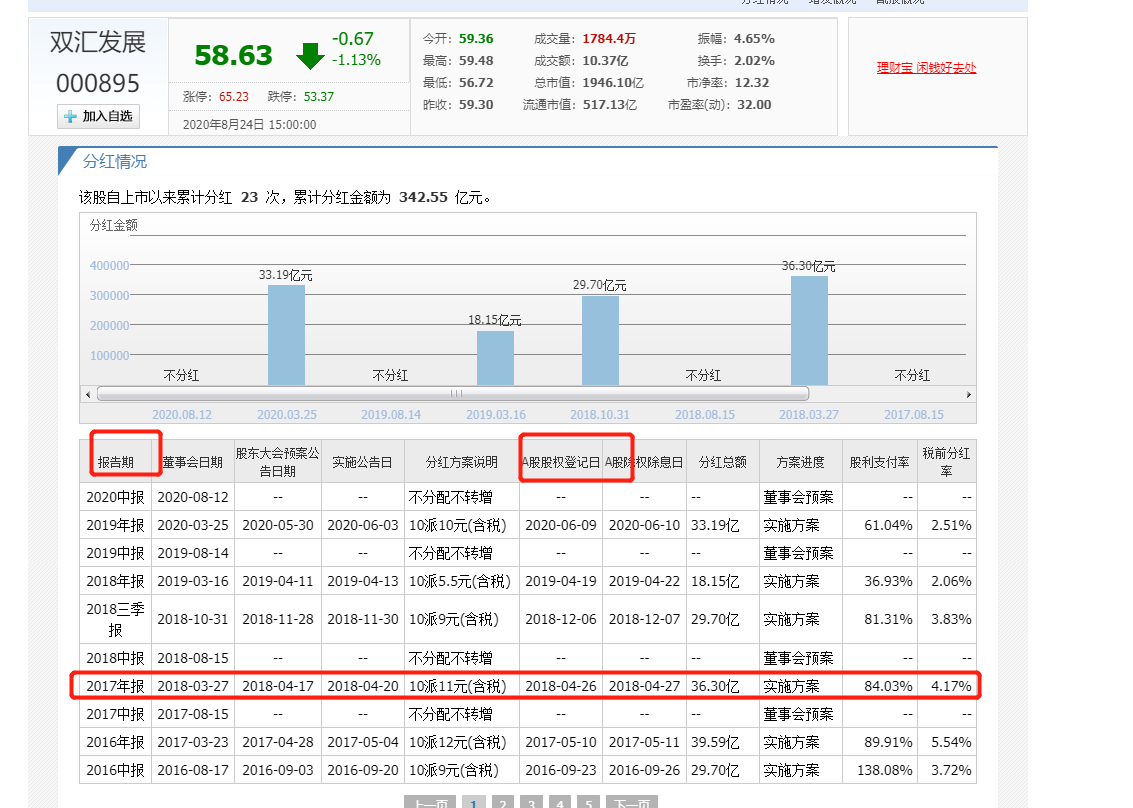
Task: Click the stock code 000895
Action: tap(98, 84)
